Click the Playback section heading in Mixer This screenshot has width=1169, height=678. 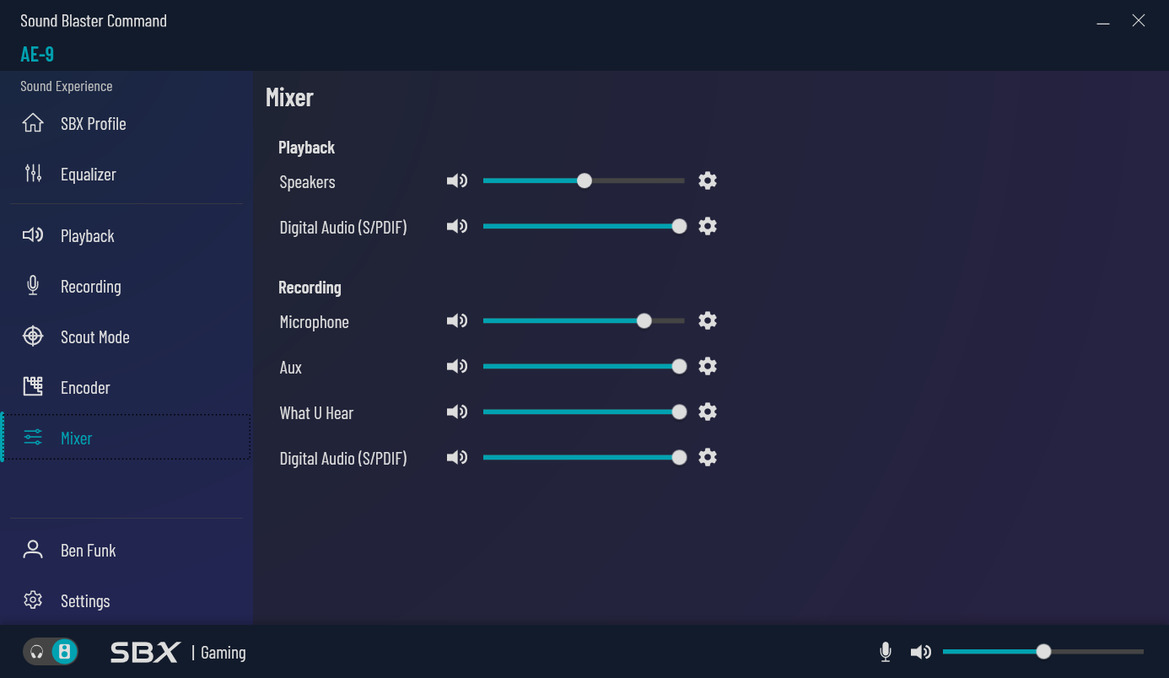(306, 148)
